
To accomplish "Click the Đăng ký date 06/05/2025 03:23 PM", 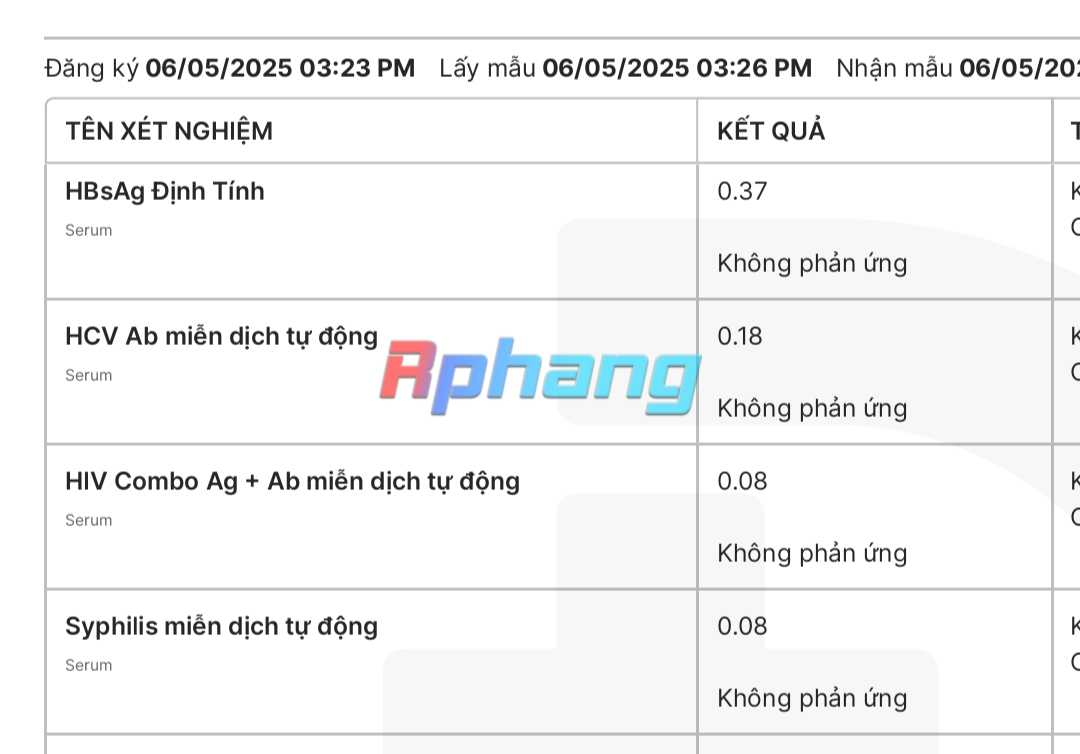I will click(280, 68).
